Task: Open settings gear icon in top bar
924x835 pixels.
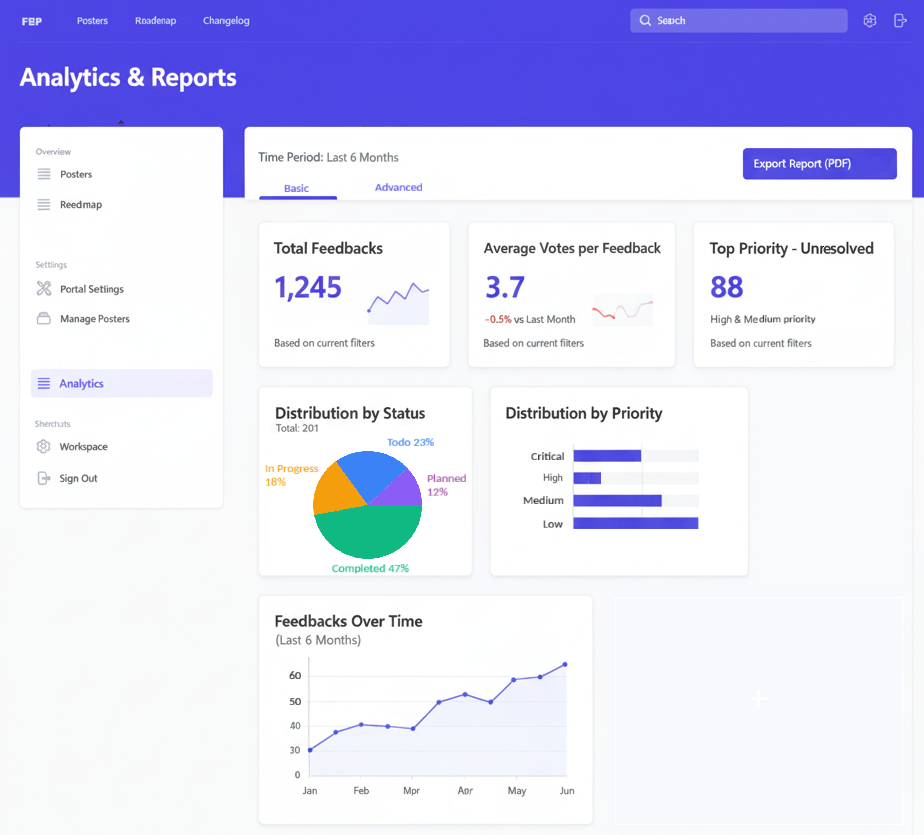Action: 870,21
